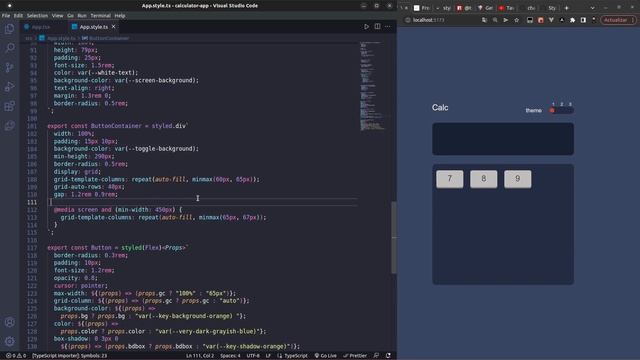Open Source Control view in activity bar

[9, 67]
